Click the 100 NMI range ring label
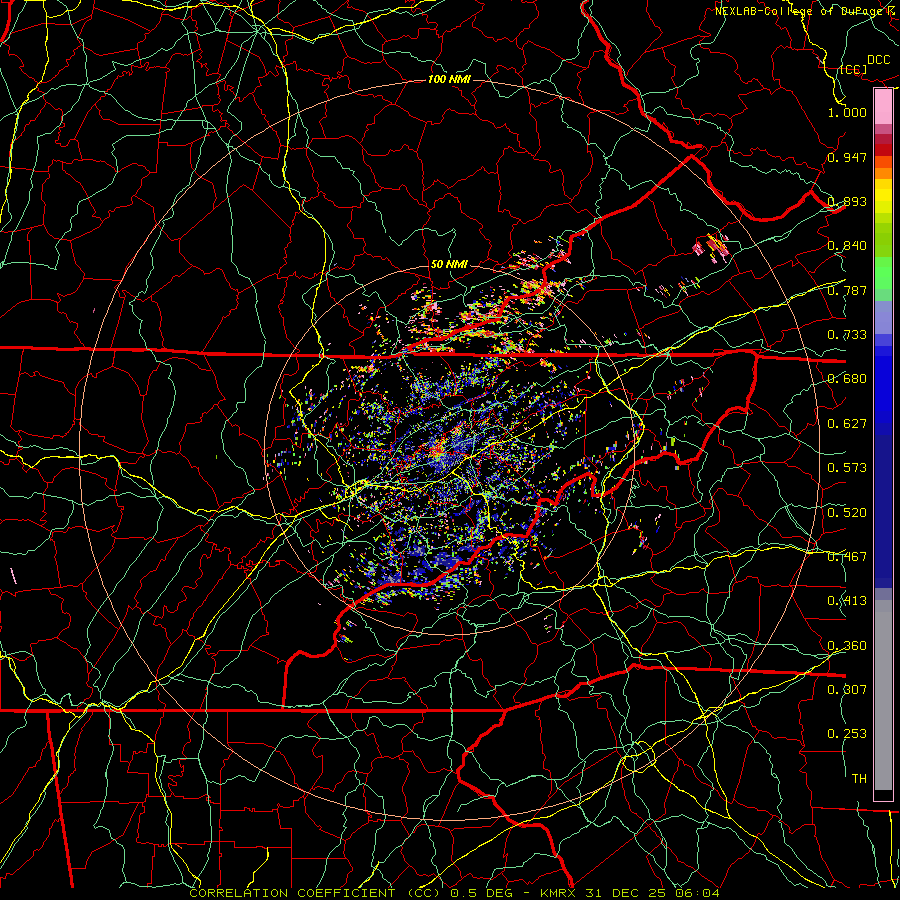This screenshot has height=900, width=900. click(x=449, y=79)
